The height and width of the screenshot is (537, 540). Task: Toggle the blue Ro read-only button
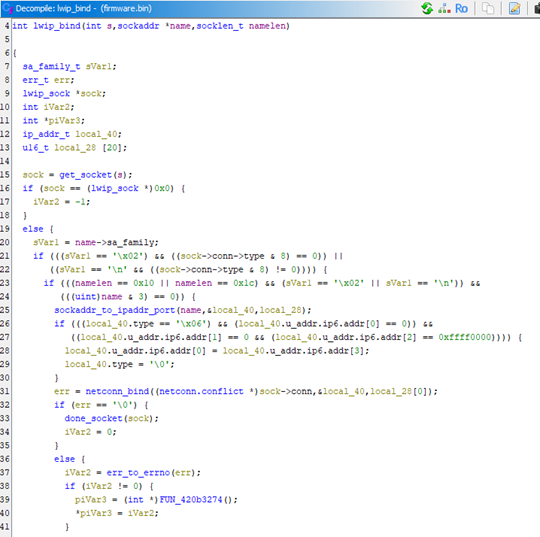(461, 8)
